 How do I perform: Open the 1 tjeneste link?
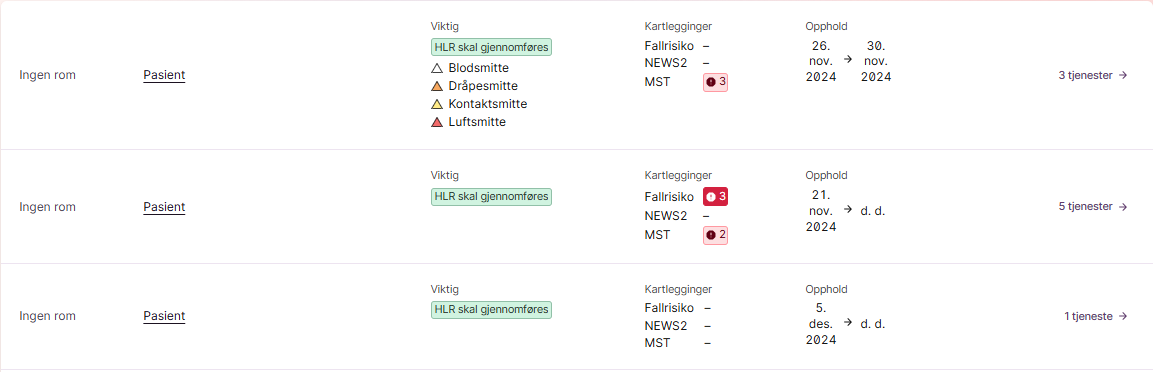pos(1096,316)
